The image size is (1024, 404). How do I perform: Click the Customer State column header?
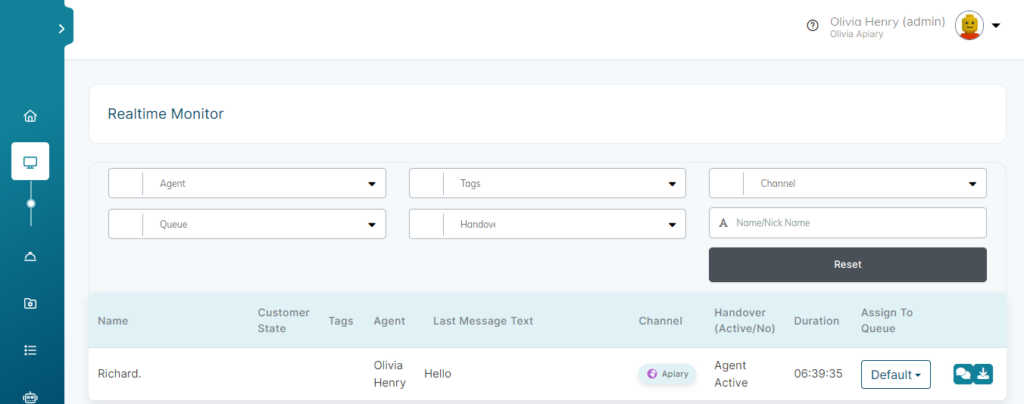[283, 320]
